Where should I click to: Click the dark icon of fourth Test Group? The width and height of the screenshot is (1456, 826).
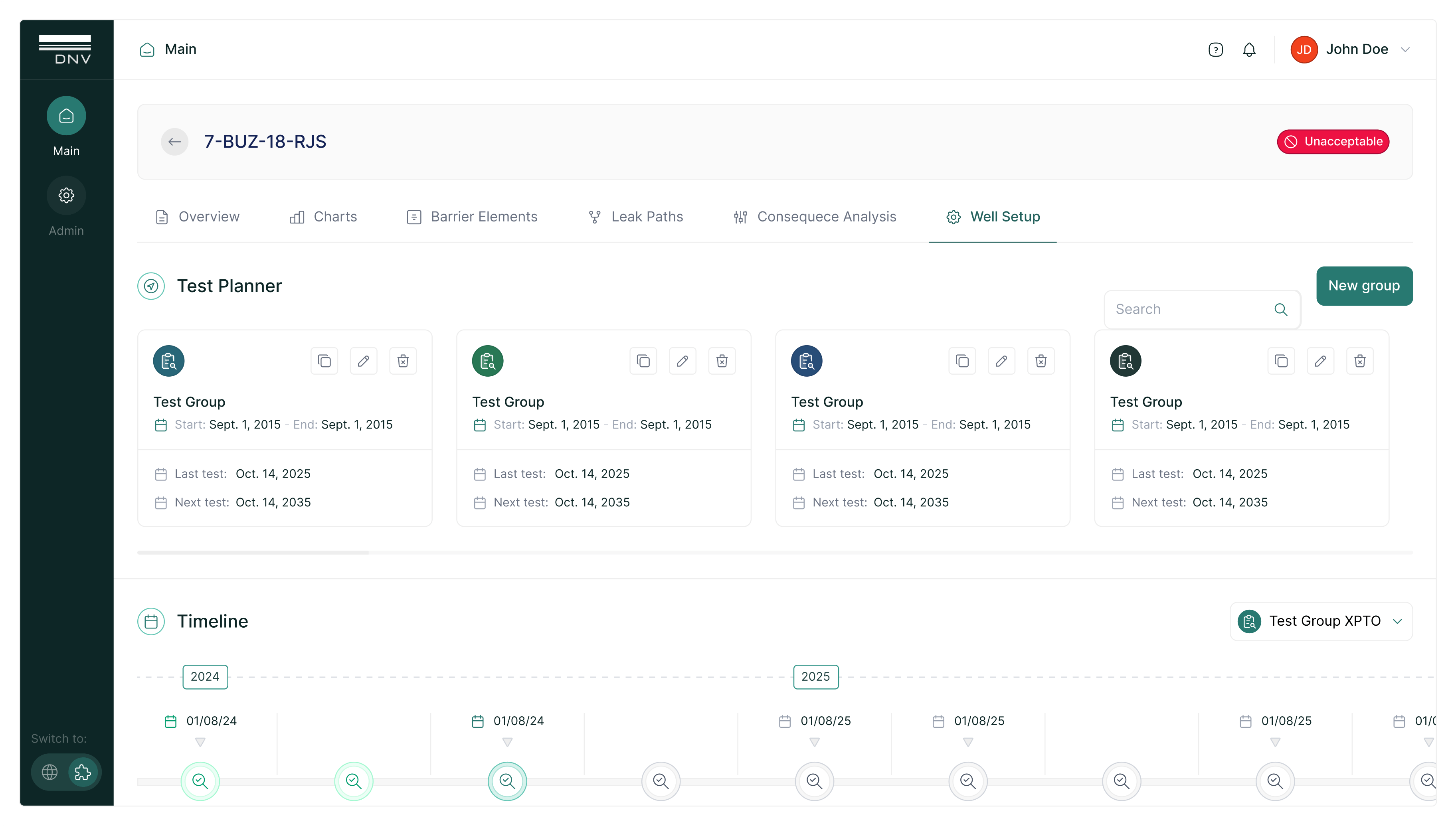pos(1125,361)
